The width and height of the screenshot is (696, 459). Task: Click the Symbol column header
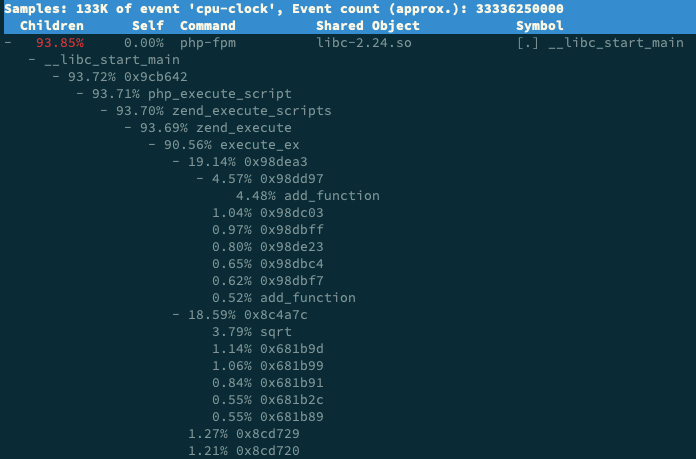click(x=541, y=25)
